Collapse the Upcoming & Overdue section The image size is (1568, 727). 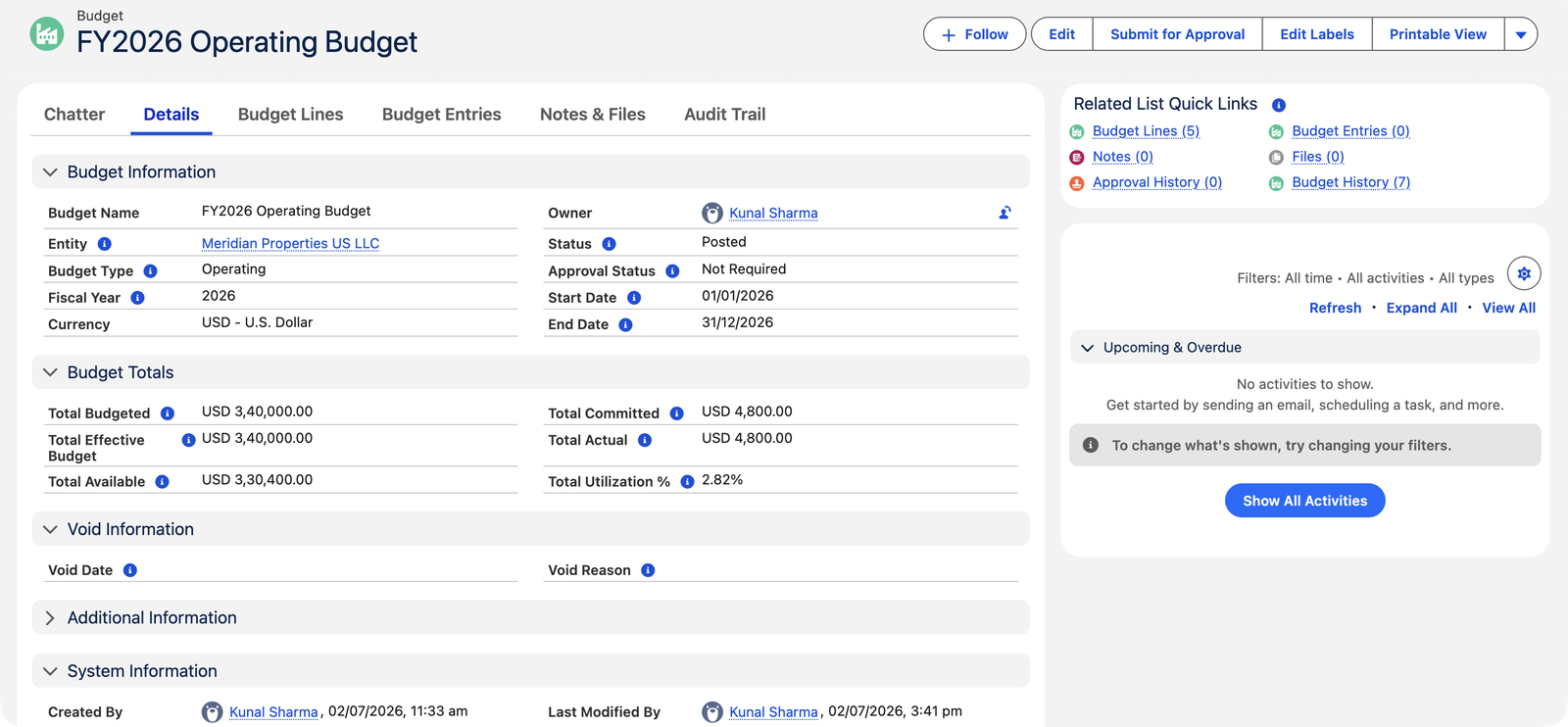coord(1087,348)
